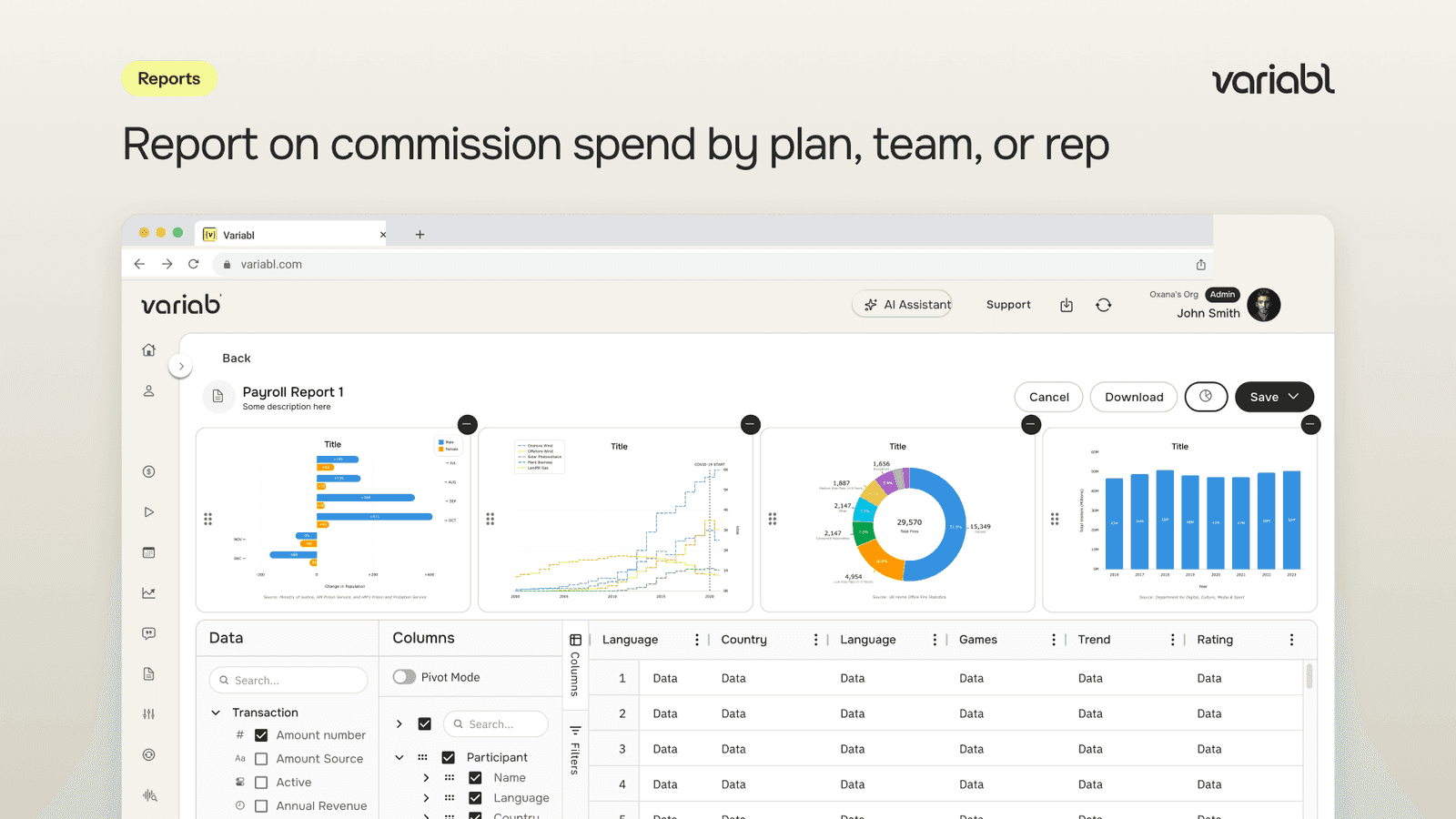Expand the Name column row
1456x819 pixels.
(426, 778)
